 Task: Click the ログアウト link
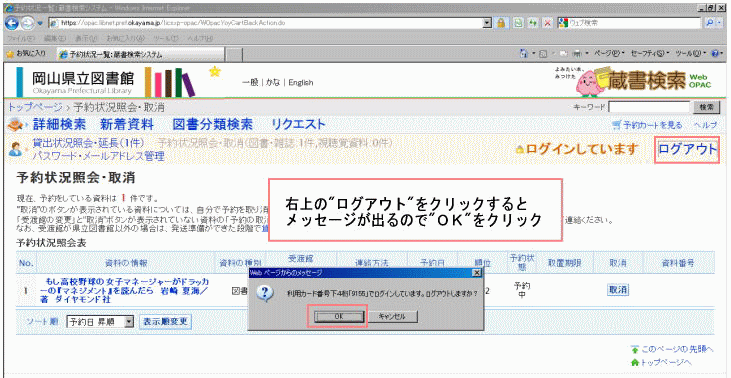pos(687,150)
